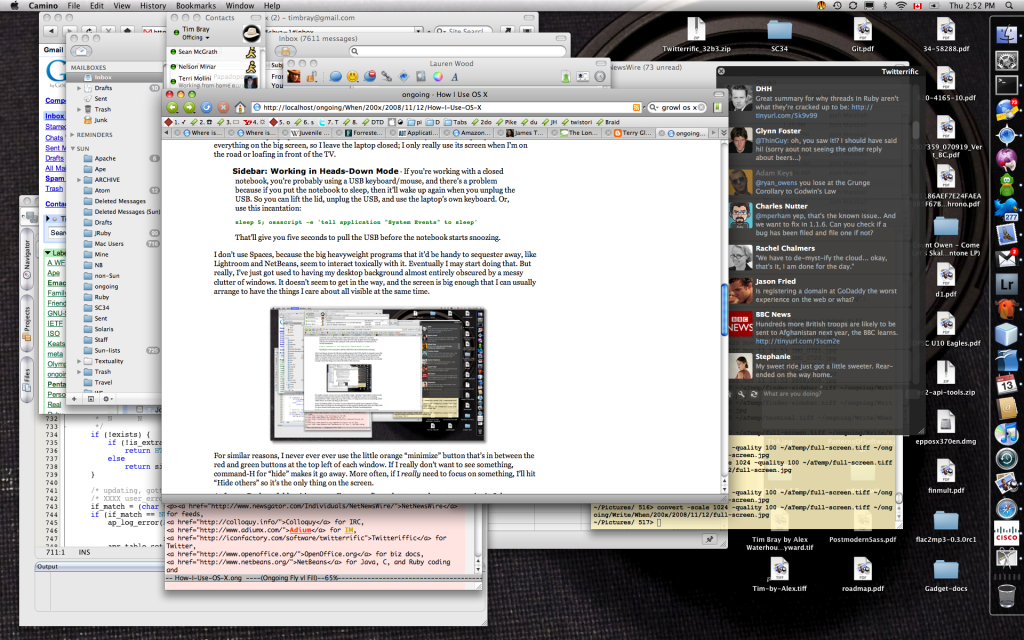Launch Terminal from the Dock
The image size is (1024, 640).
[1007, 85]
